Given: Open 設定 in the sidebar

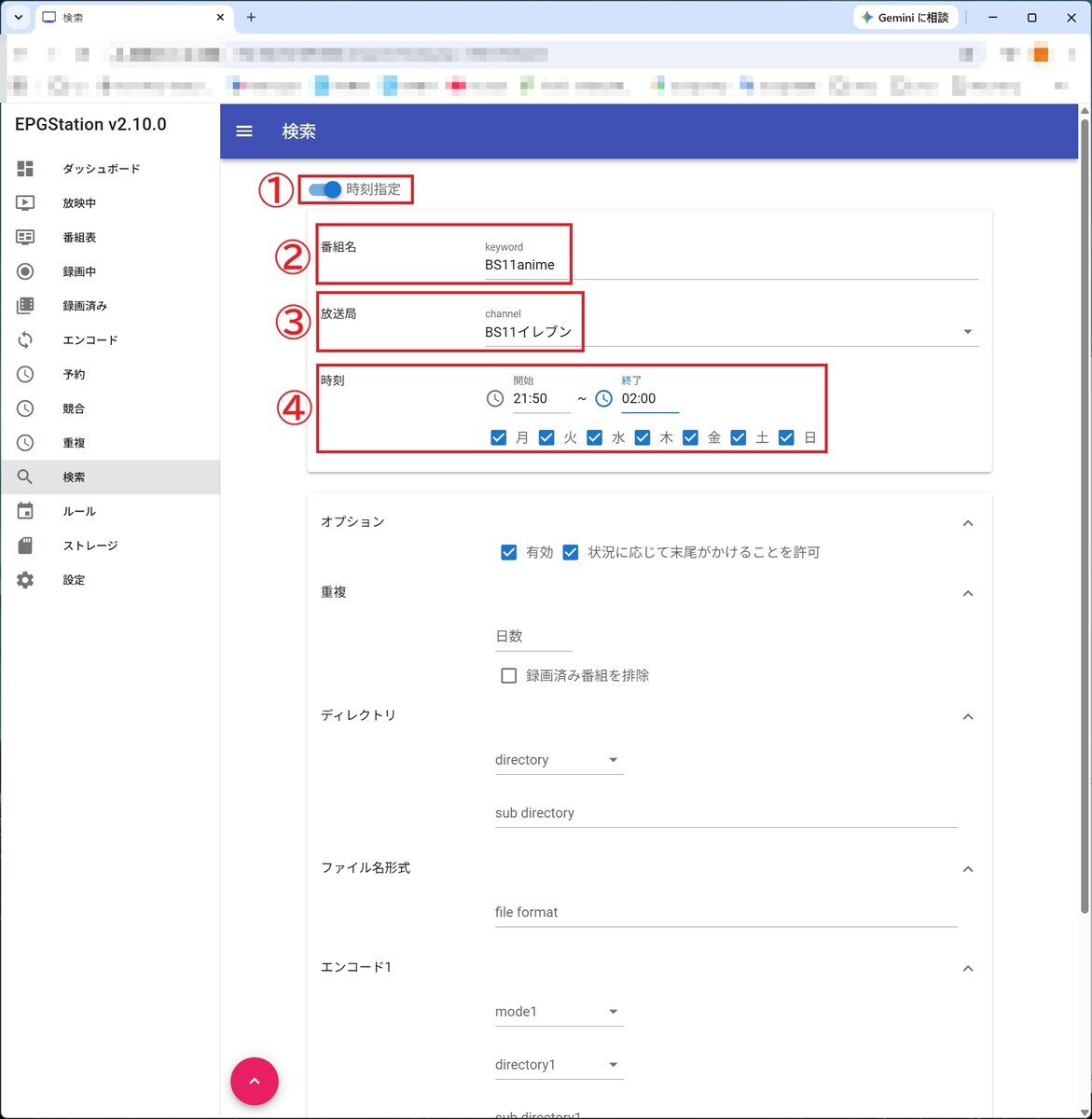Looking at the screenshot, I should coord(110,580).
